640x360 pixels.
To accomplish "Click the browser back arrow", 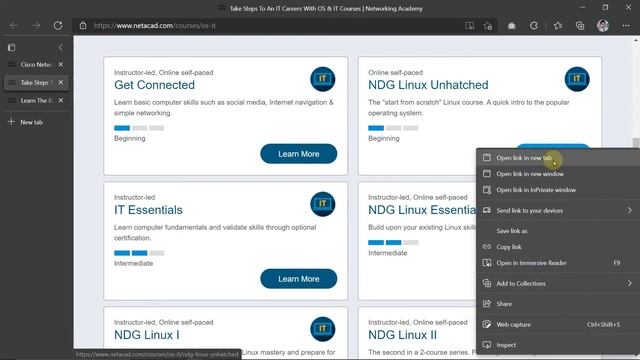I will click(13, 26).
